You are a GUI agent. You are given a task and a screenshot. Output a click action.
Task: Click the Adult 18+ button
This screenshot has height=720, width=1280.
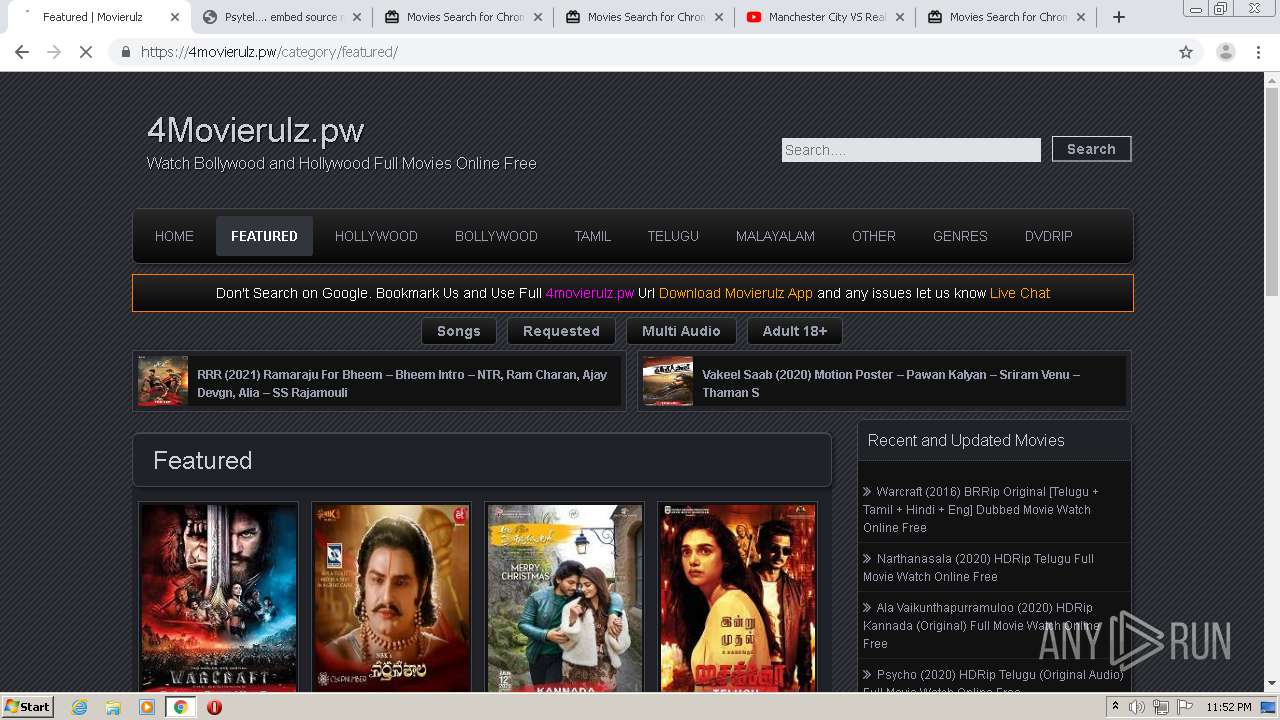795,331
